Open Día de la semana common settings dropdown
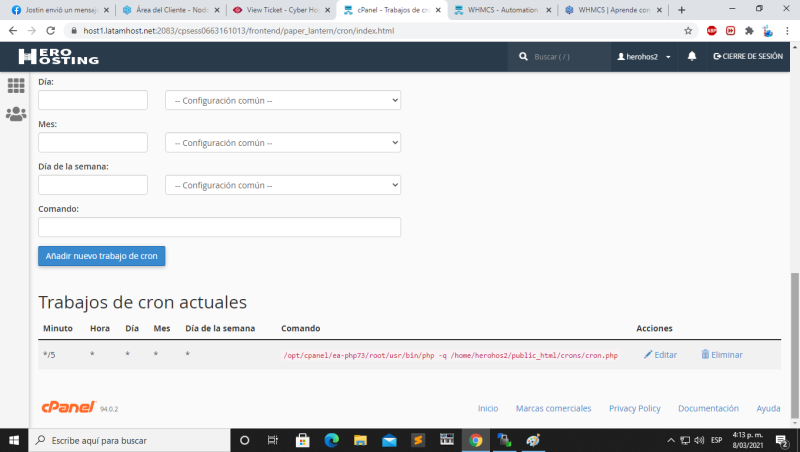This screenshot has height=452, width=800. tap(283, 185)
